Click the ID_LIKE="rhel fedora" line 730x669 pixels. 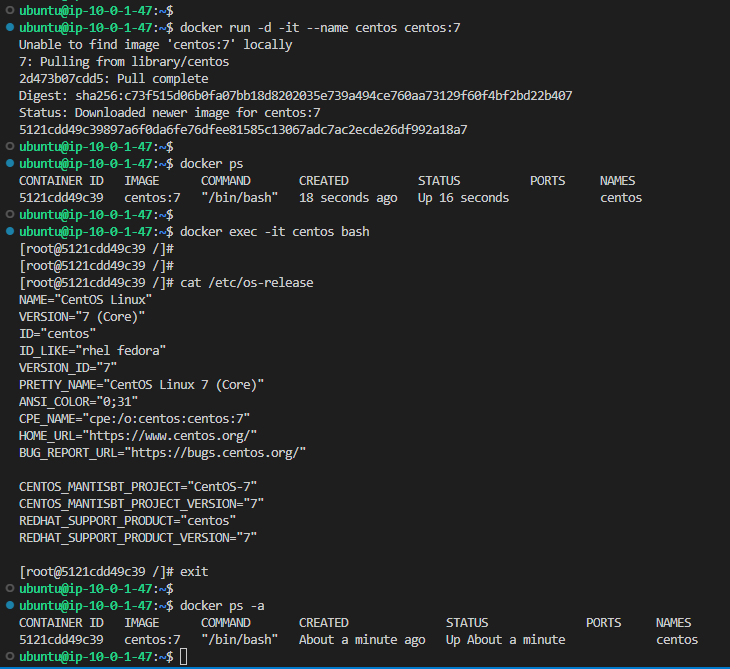[x=92, y=351]
